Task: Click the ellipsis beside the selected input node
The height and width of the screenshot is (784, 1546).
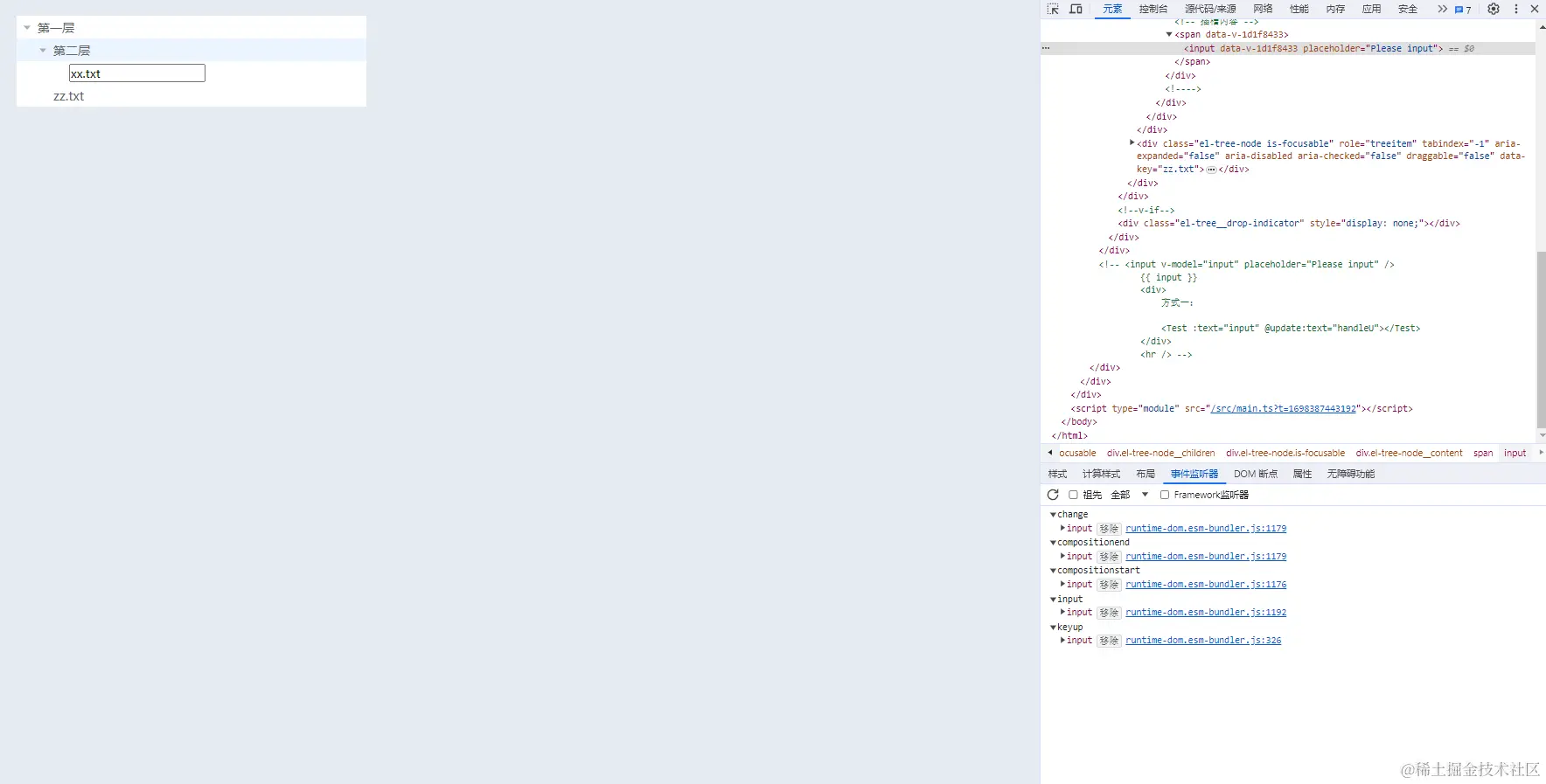Action: pyautogui.click(x=1045, y=48)
